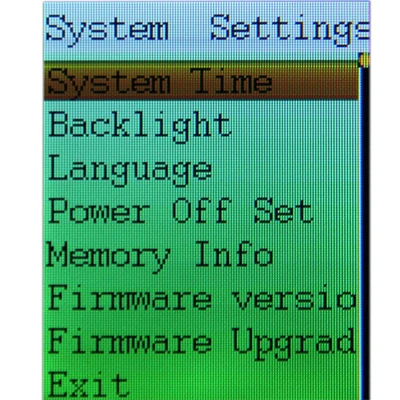Open the Firmware version item
Viewport: 400px width, 400px height.
coord(202,297)
